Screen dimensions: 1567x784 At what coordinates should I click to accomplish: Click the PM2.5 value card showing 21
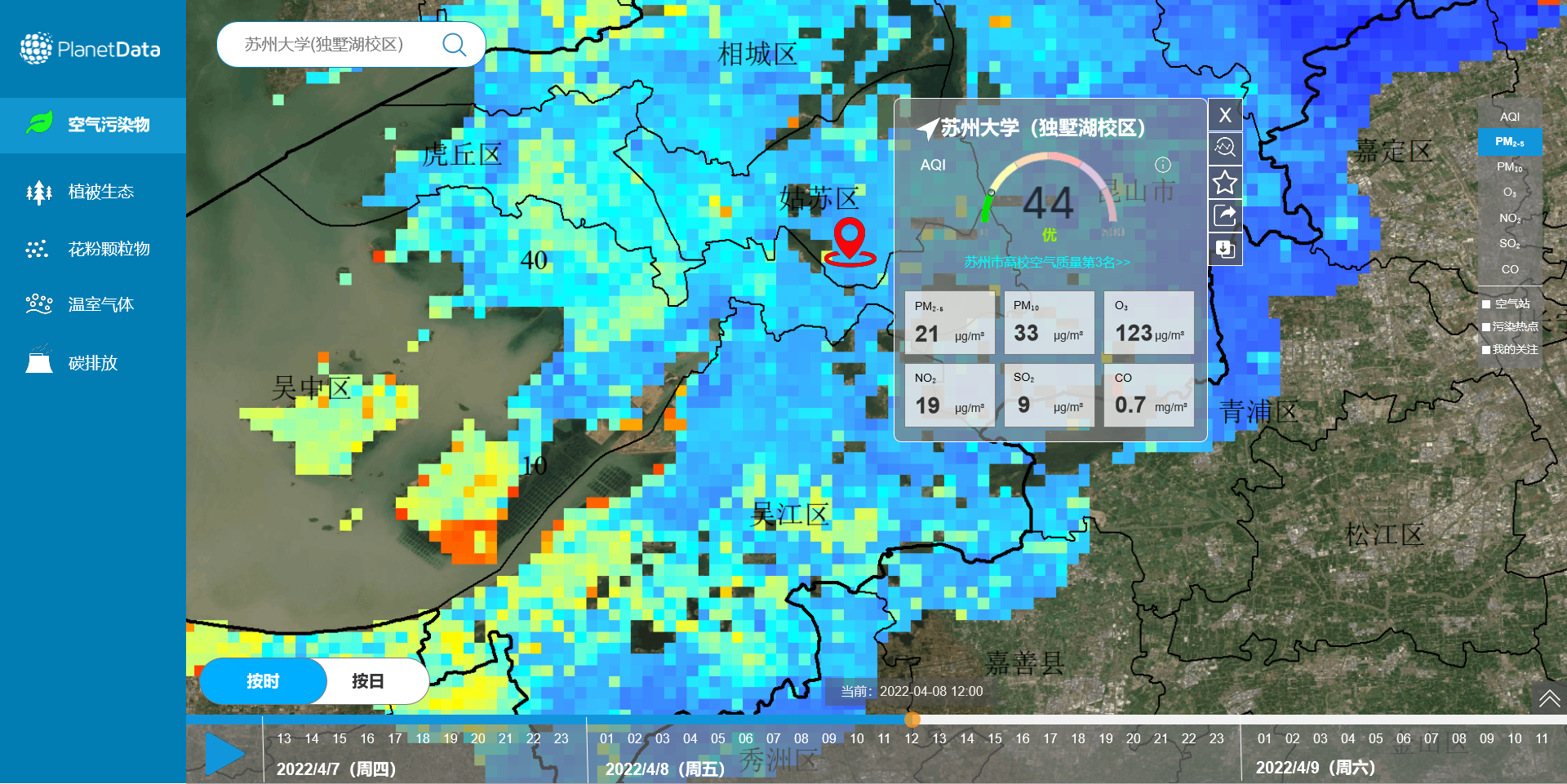pos(950,322)
